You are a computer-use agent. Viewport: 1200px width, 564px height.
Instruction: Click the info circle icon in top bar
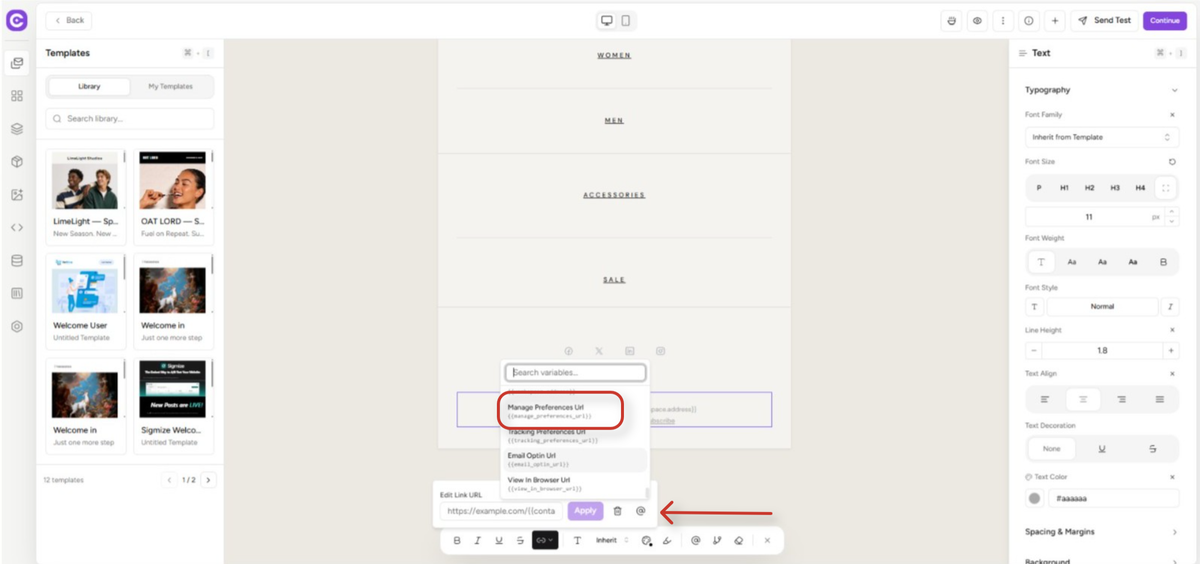[1029, 20]
